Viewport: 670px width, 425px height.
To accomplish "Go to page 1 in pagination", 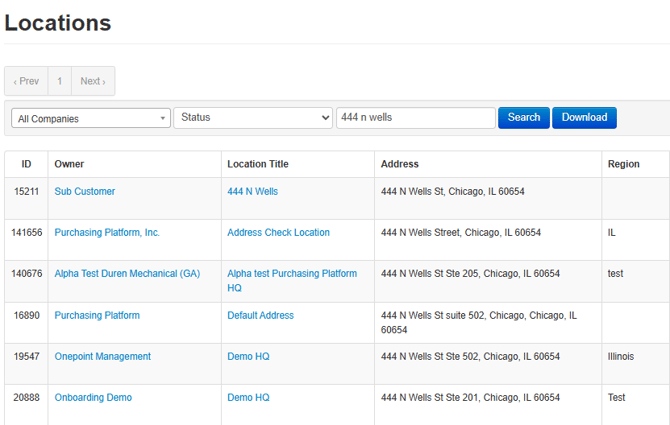I will tap(59, 81).
